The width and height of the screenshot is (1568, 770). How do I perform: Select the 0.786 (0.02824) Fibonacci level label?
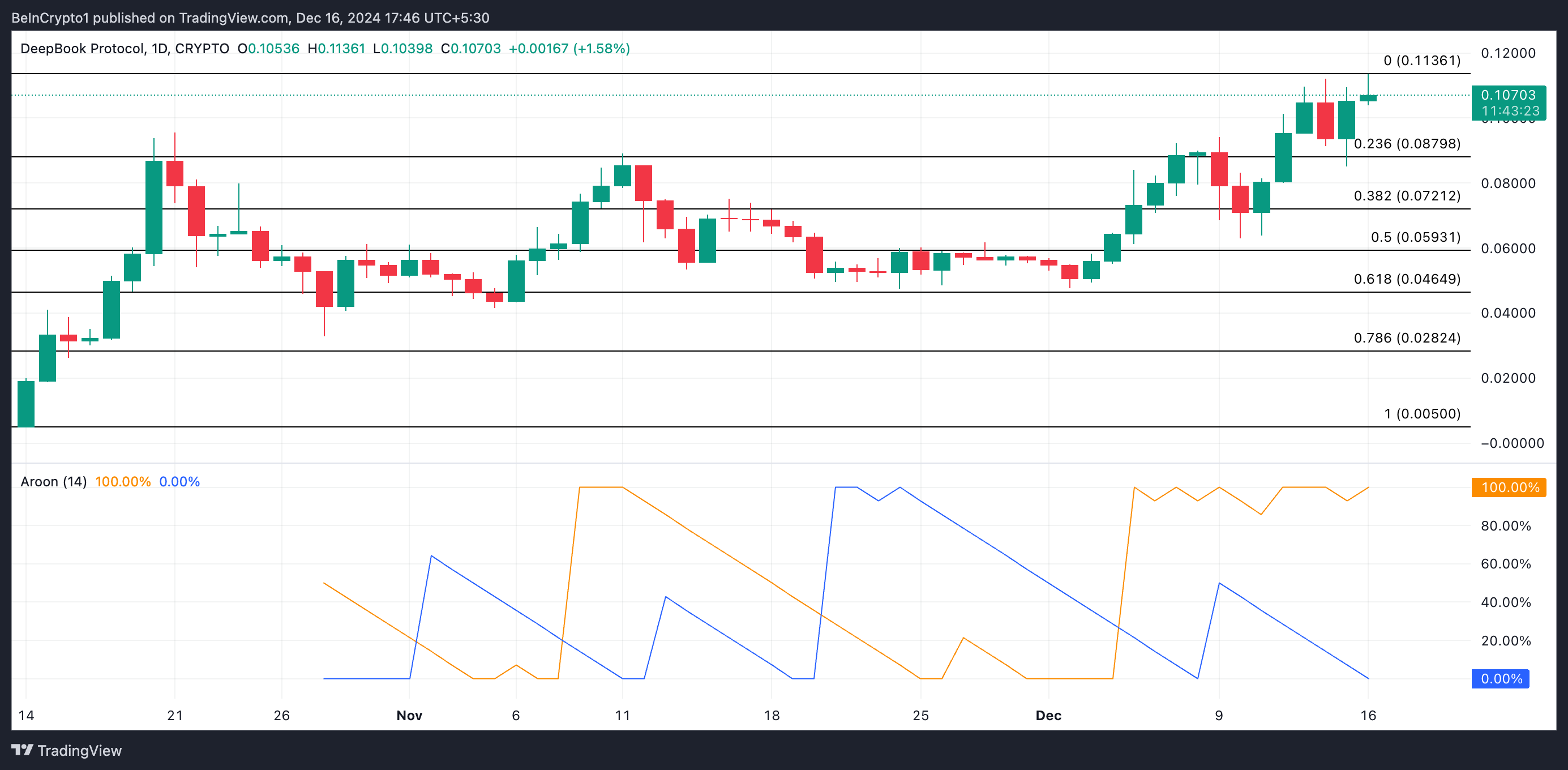(1407, 338)
